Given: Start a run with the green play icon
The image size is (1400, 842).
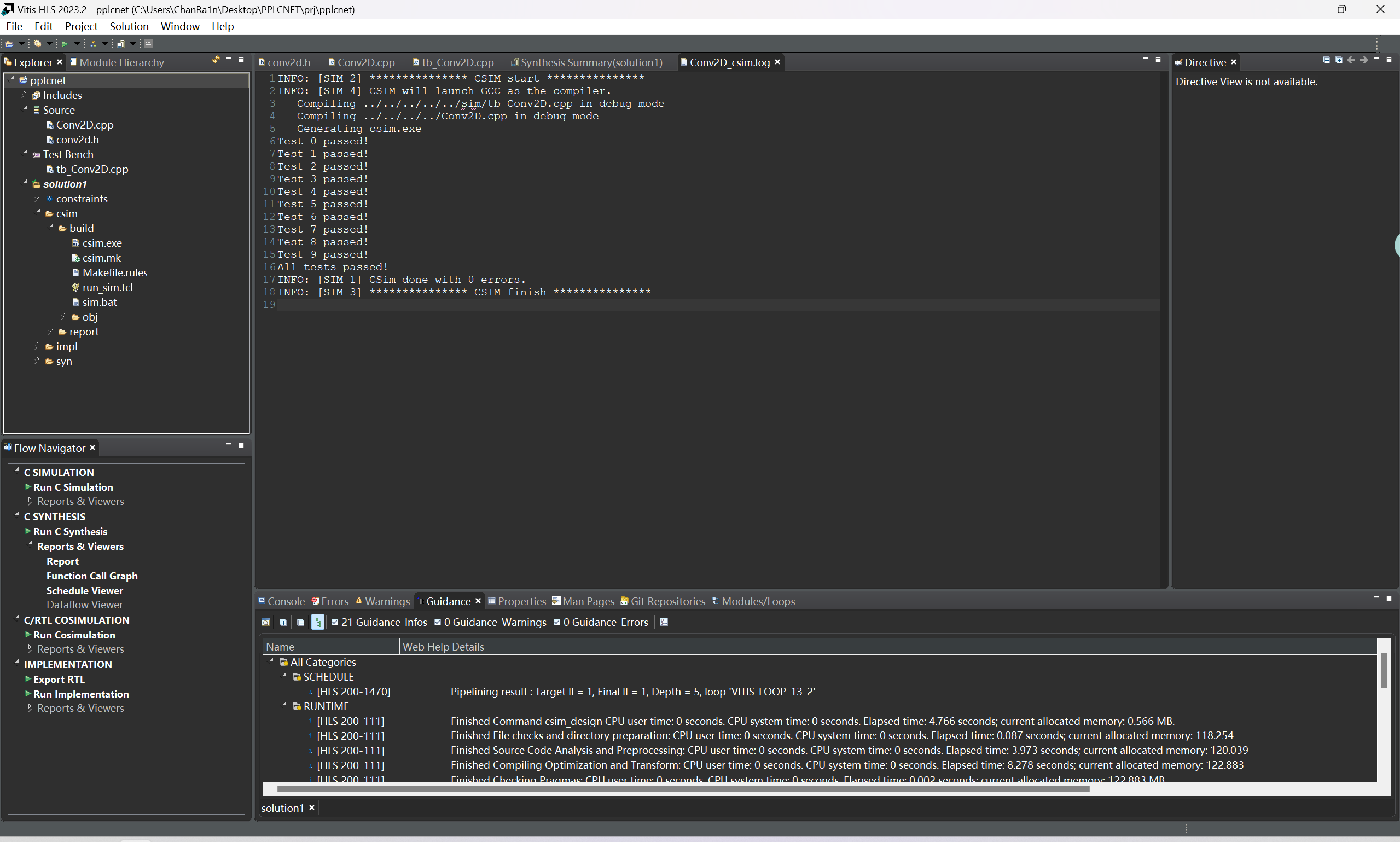Looking at the screenshot, I should click(x=65, y=44).
